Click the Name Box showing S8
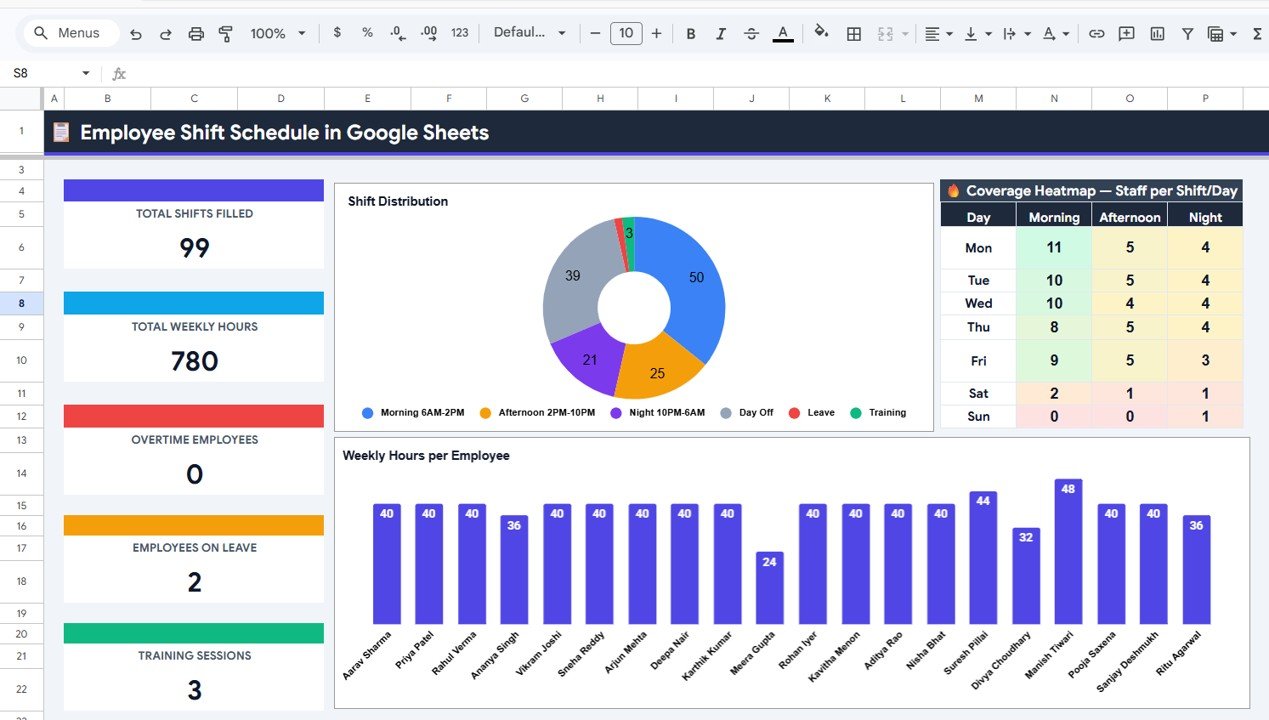The height and width of the screenshot is (720, 1269). point(45,72)
